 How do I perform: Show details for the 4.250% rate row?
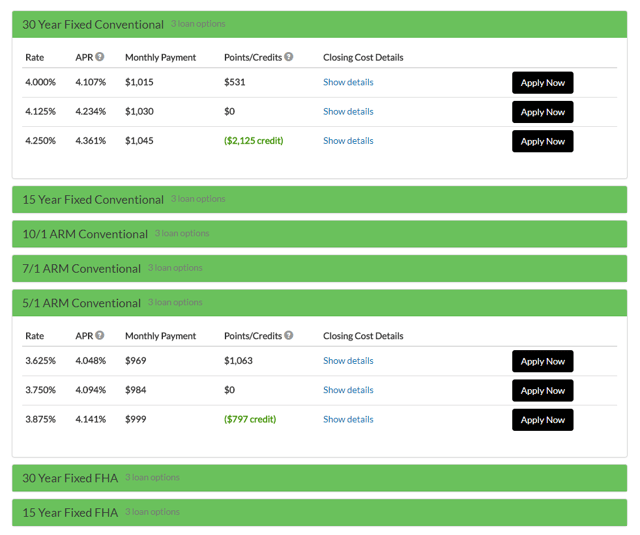tap(348, 141)
